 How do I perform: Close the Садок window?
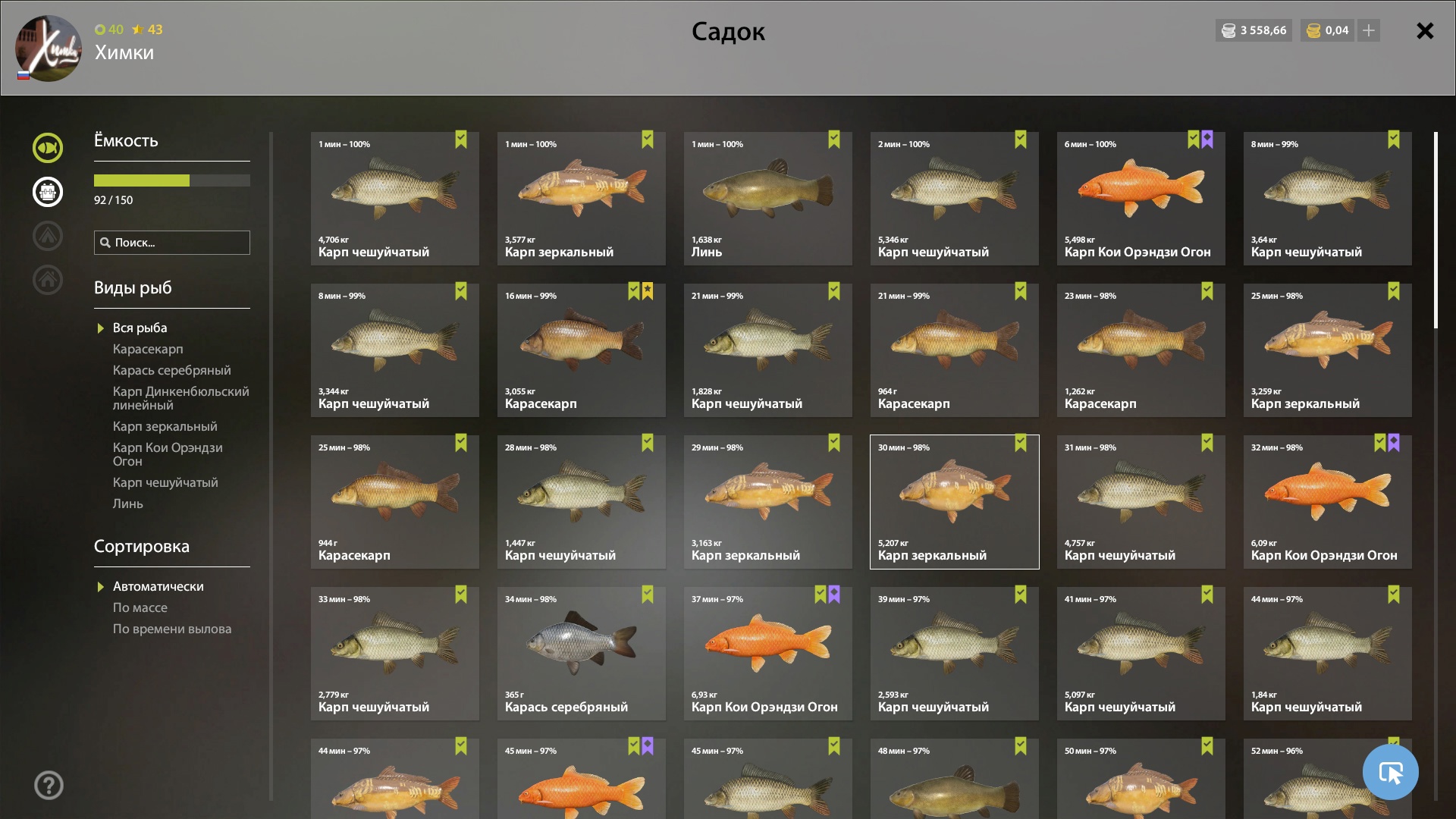[x=1425, y=30]
